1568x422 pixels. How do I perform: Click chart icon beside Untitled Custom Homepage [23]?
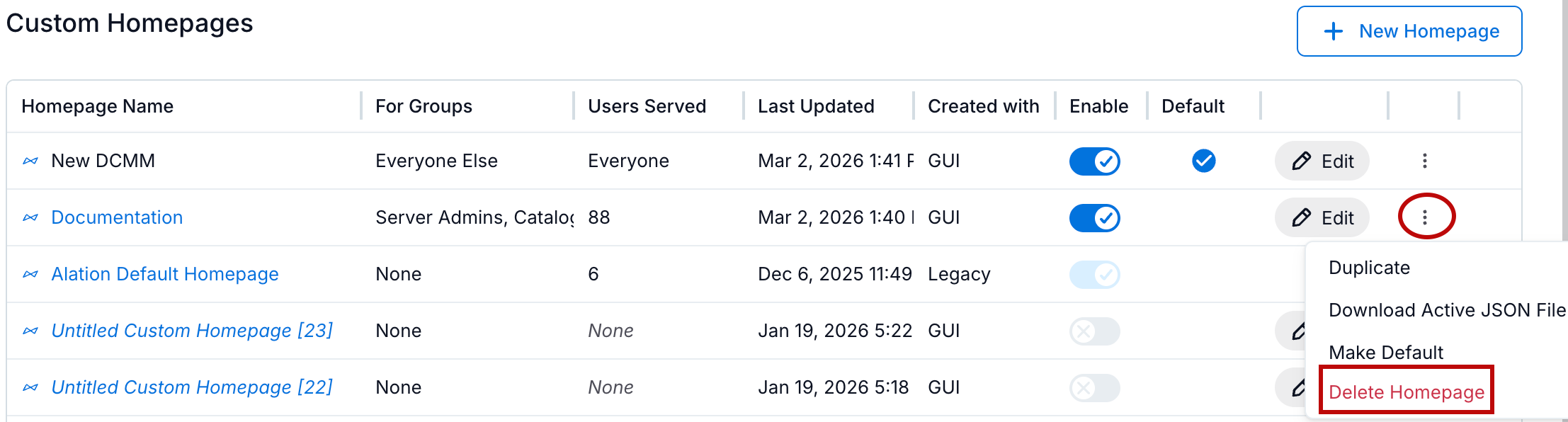(30, 330)
